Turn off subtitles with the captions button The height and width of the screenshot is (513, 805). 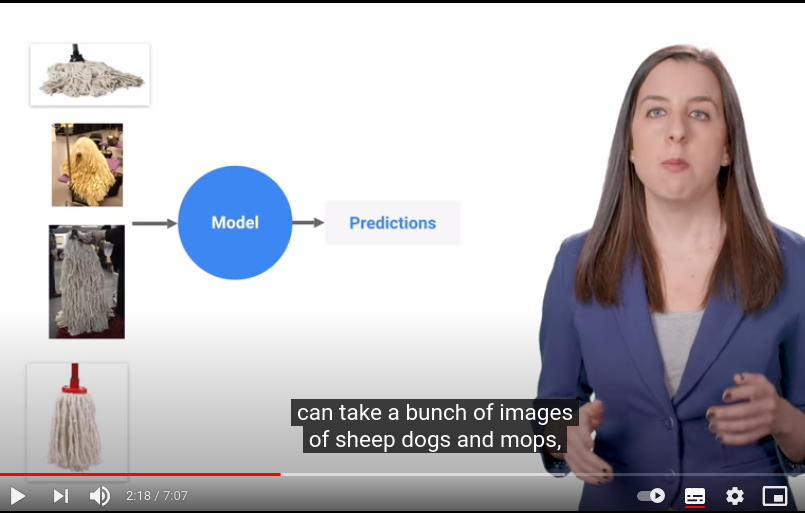click(695, 496)
